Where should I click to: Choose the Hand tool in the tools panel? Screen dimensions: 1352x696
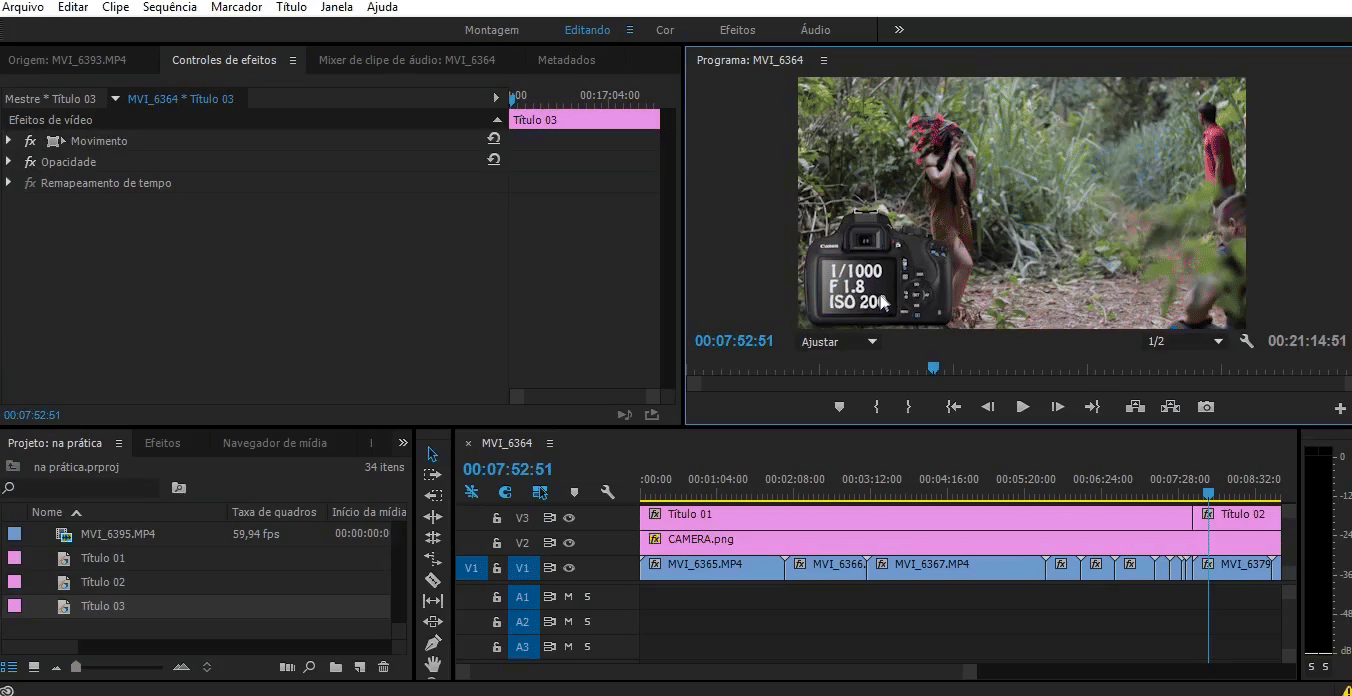(x=433, y=664)
